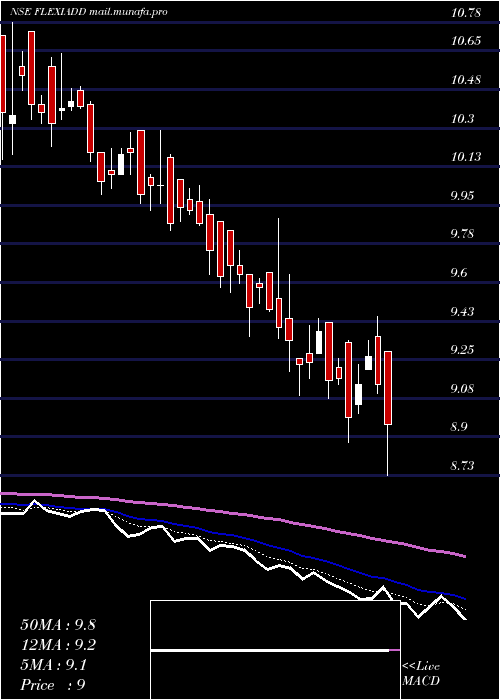Click the 12MA : 9.2 readout
Screen dimensions: 500x700
click(x=58, y=645)
